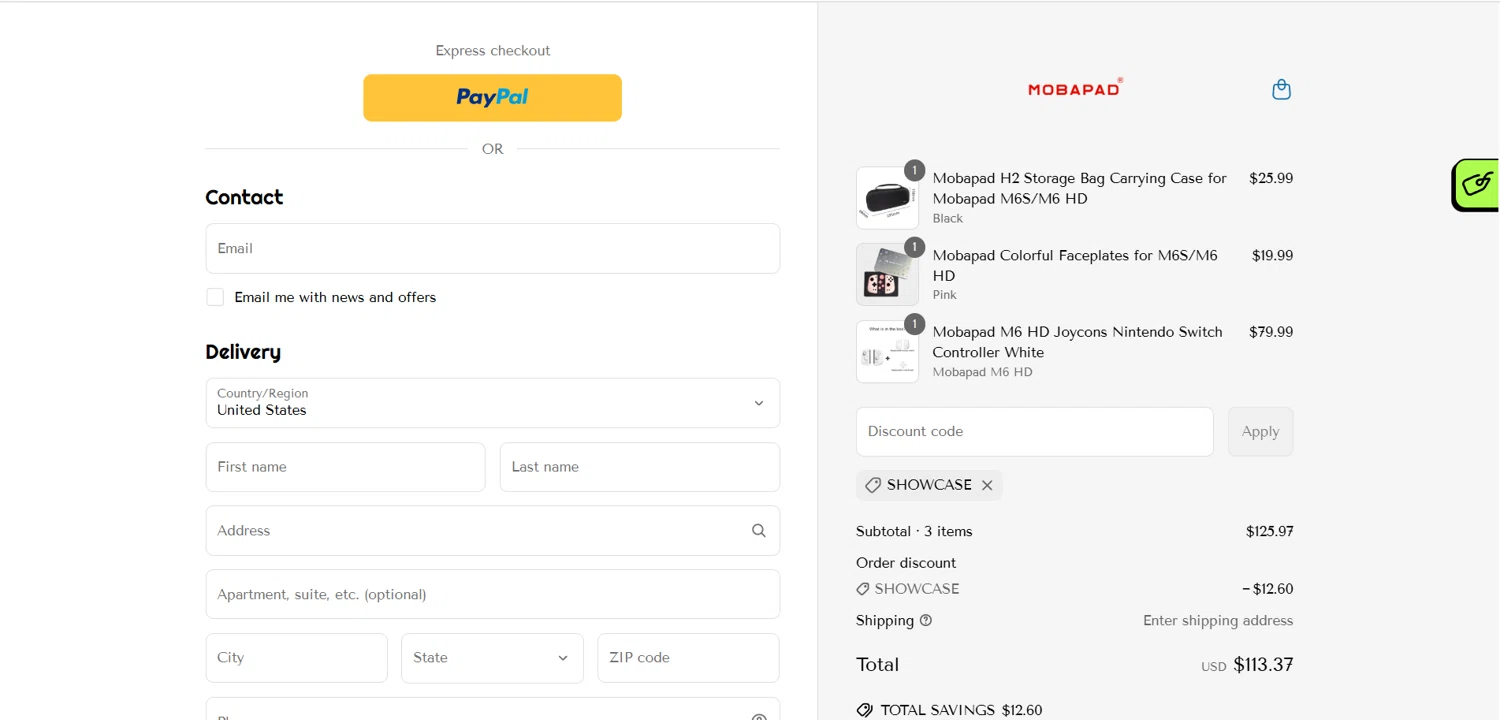The width and height of the screenshot is (1500, 720).
Task: Click the Mobapad H2 Storage Bag title
Action: 1080,189
